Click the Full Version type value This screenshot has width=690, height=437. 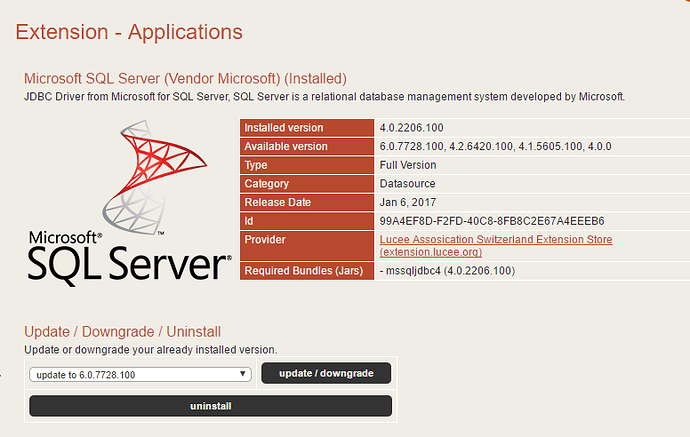pos(408,165)
